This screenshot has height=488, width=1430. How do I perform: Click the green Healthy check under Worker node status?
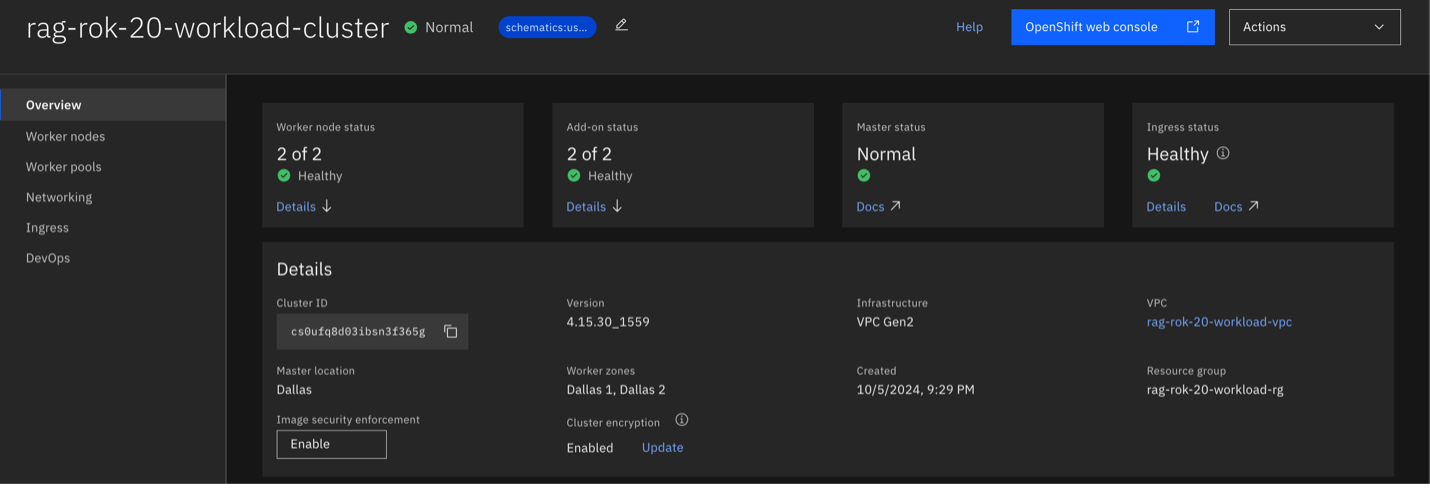pos(284,176)
